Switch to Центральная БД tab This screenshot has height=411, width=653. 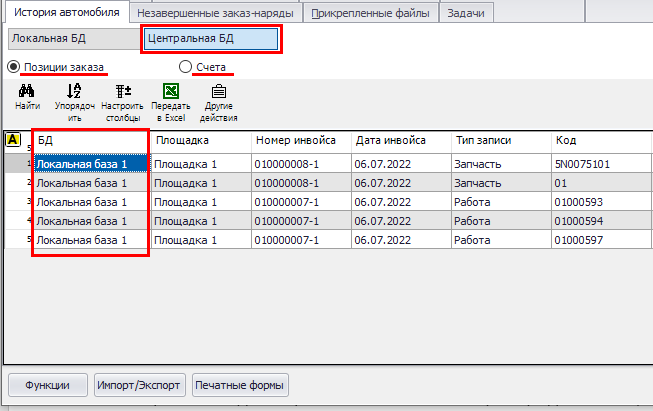[210, 39]
